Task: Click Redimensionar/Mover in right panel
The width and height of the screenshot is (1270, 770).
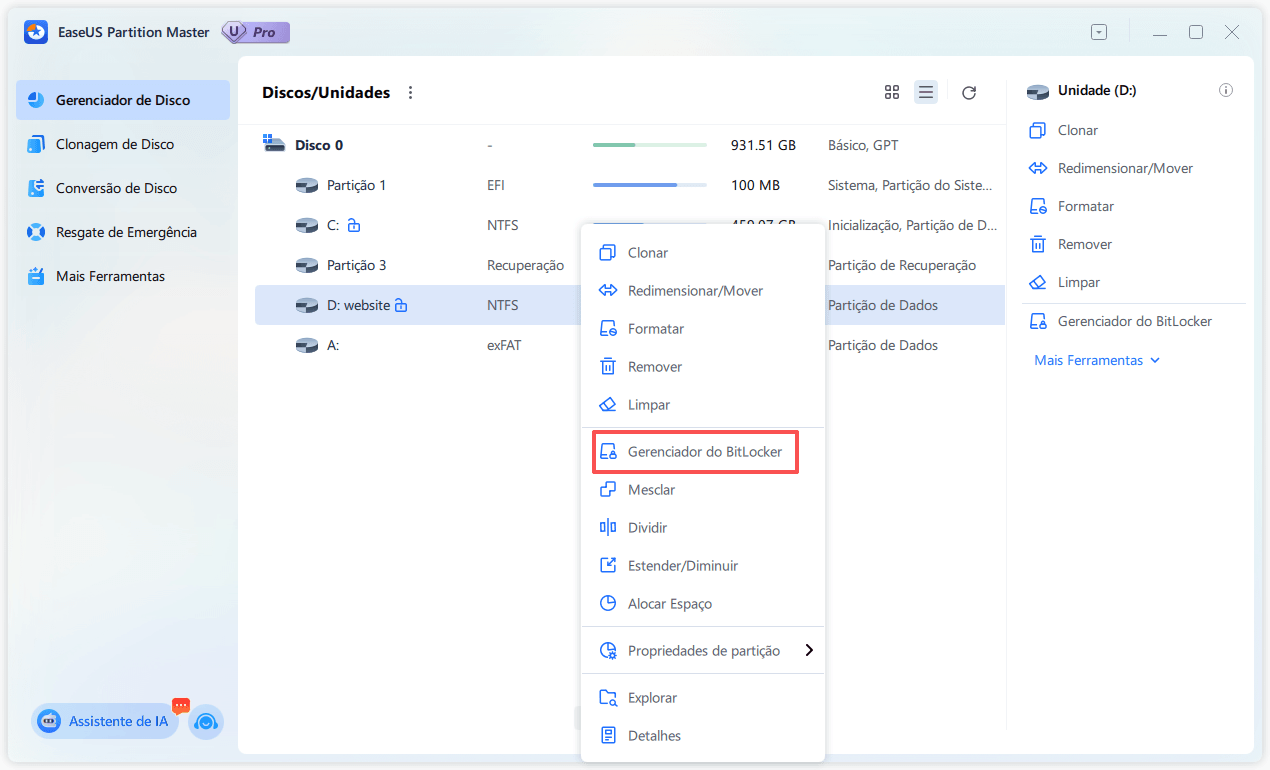Action: (1111, 168)
